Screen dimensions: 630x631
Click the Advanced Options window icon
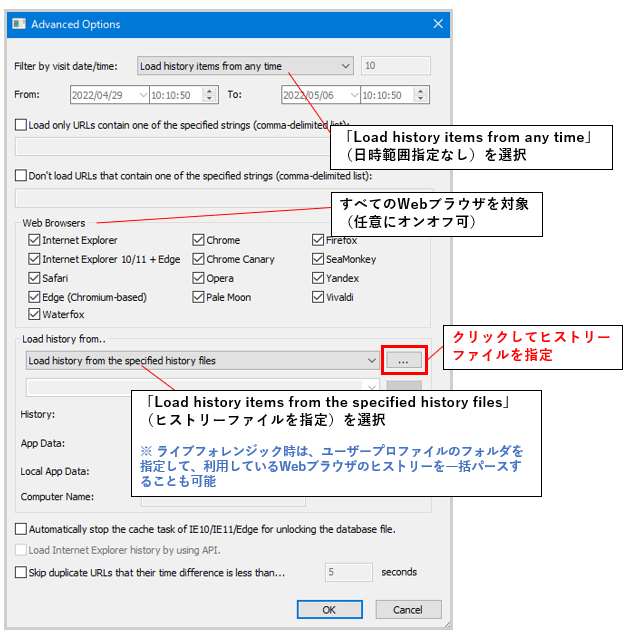(19, 24)
